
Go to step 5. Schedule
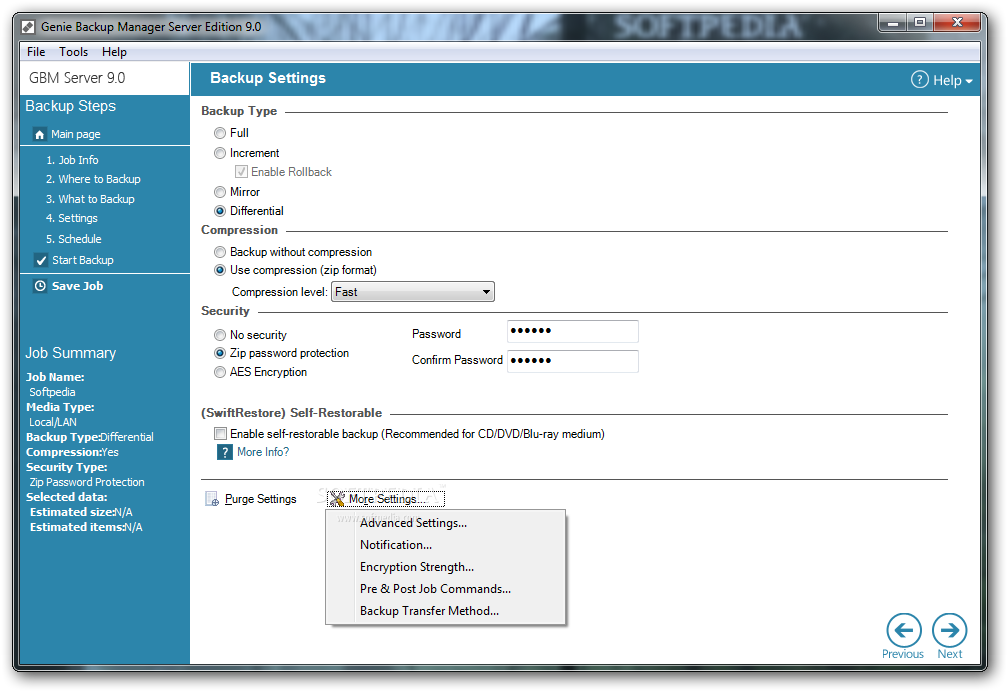click(73, 239)
